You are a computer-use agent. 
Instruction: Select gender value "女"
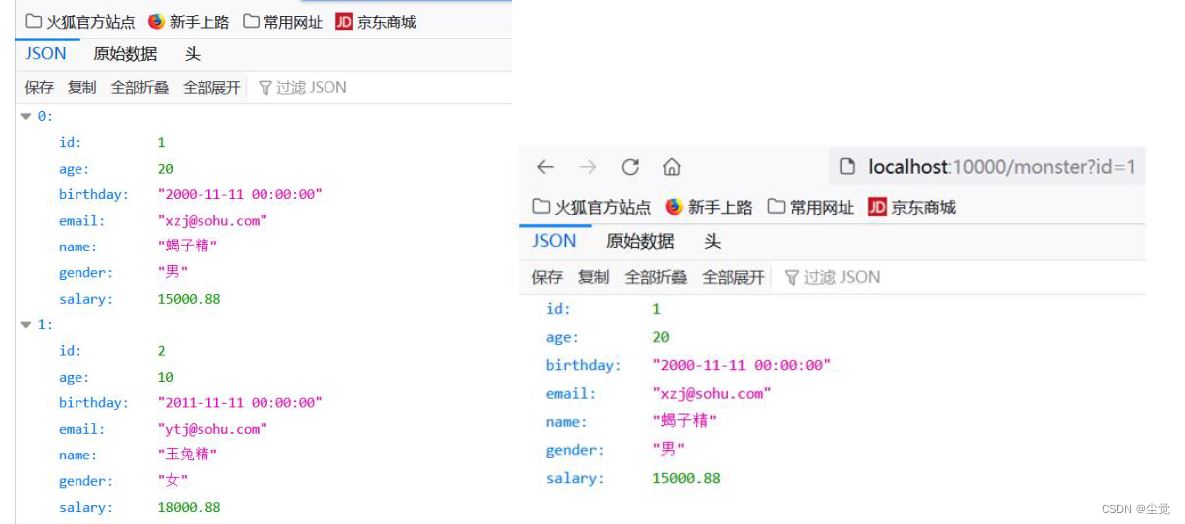(x=173, y=480)
